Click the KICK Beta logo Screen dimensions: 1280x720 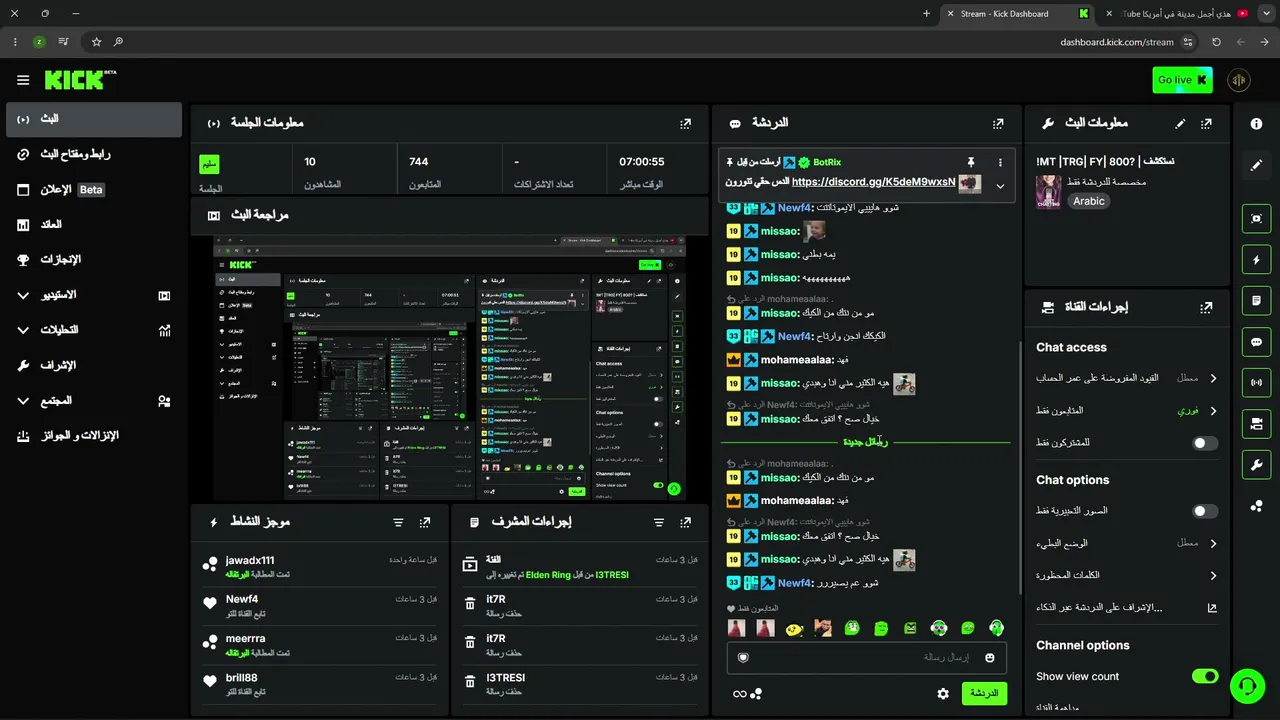coord(80,80)
